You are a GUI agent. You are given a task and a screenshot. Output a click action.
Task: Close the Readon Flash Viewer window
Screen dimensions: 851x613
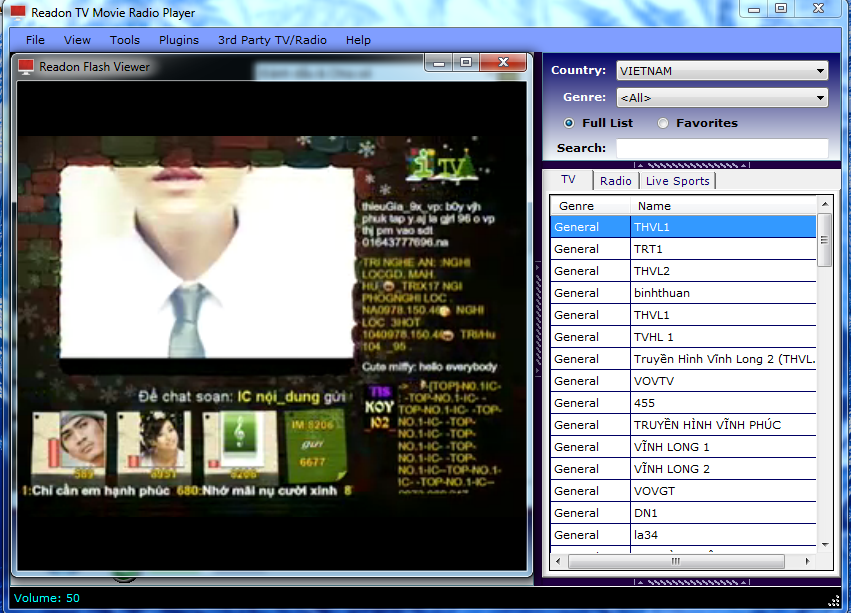503,62
